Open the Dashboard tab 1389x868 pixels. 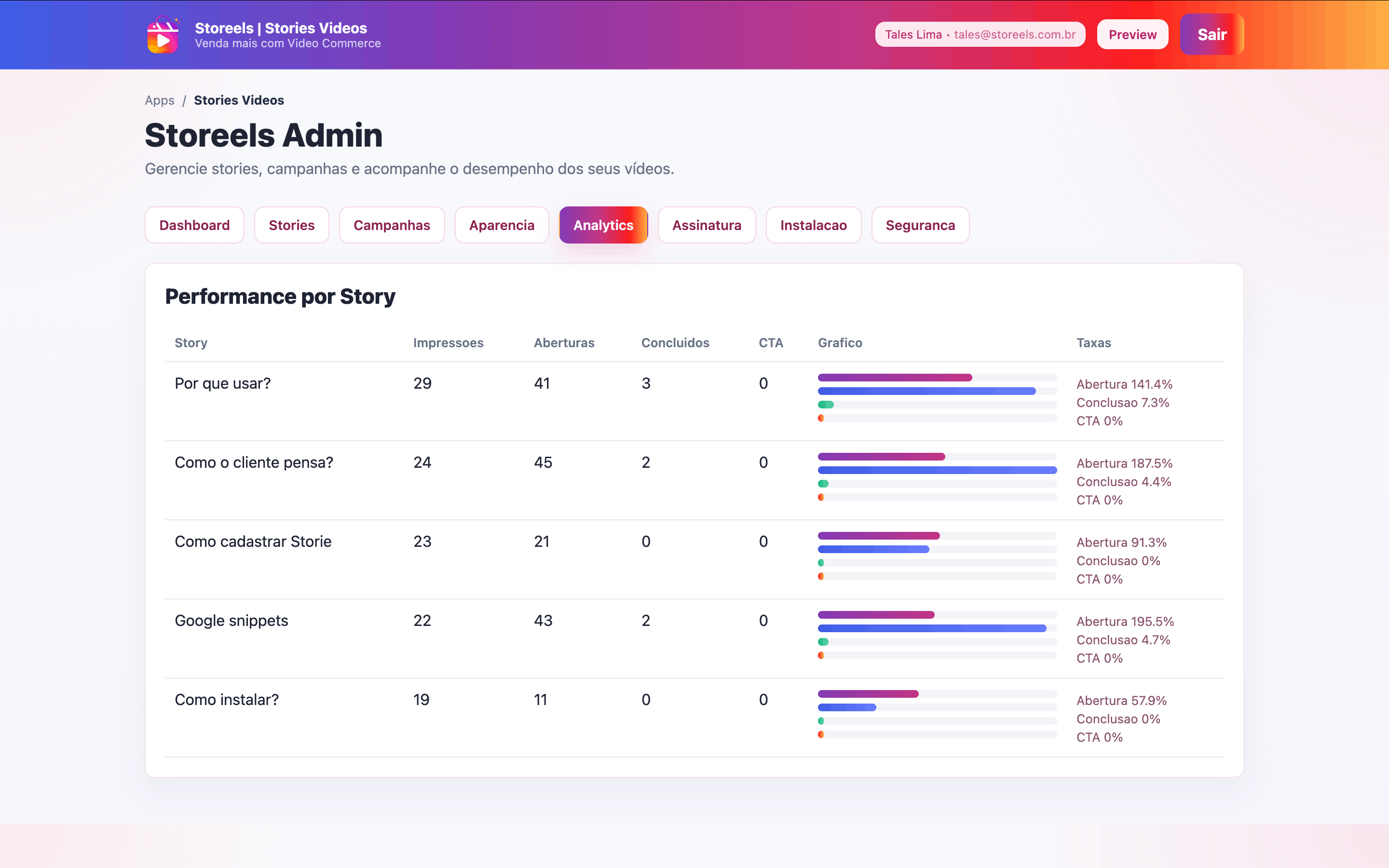tap(194, 225)
